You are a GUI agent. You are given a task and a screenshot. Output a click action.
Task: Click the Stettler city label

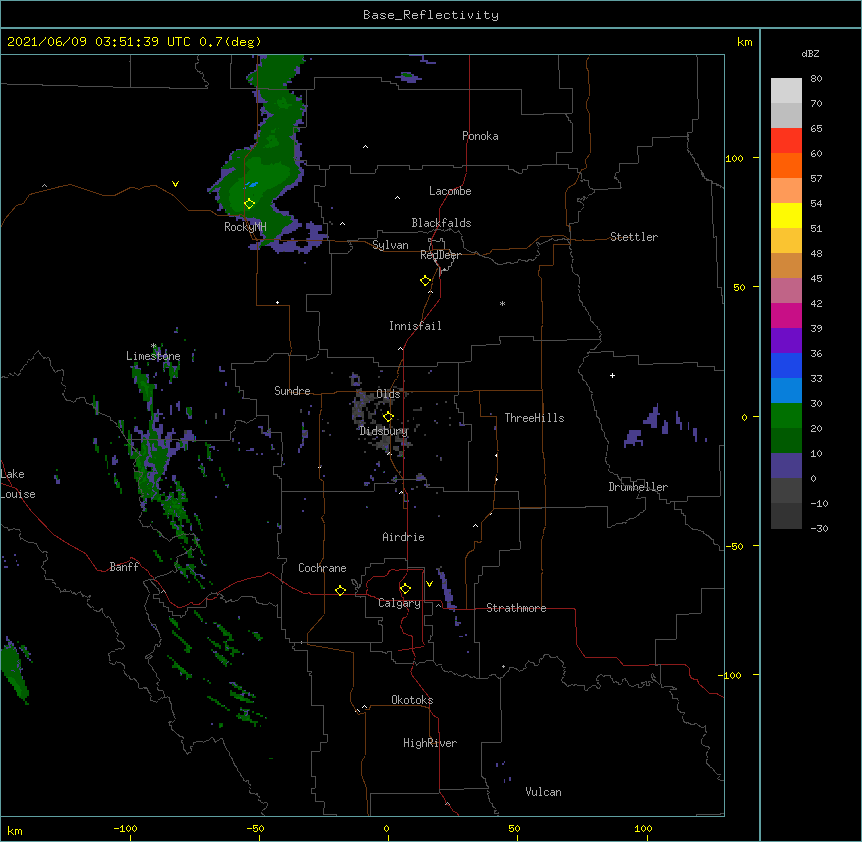634,237
